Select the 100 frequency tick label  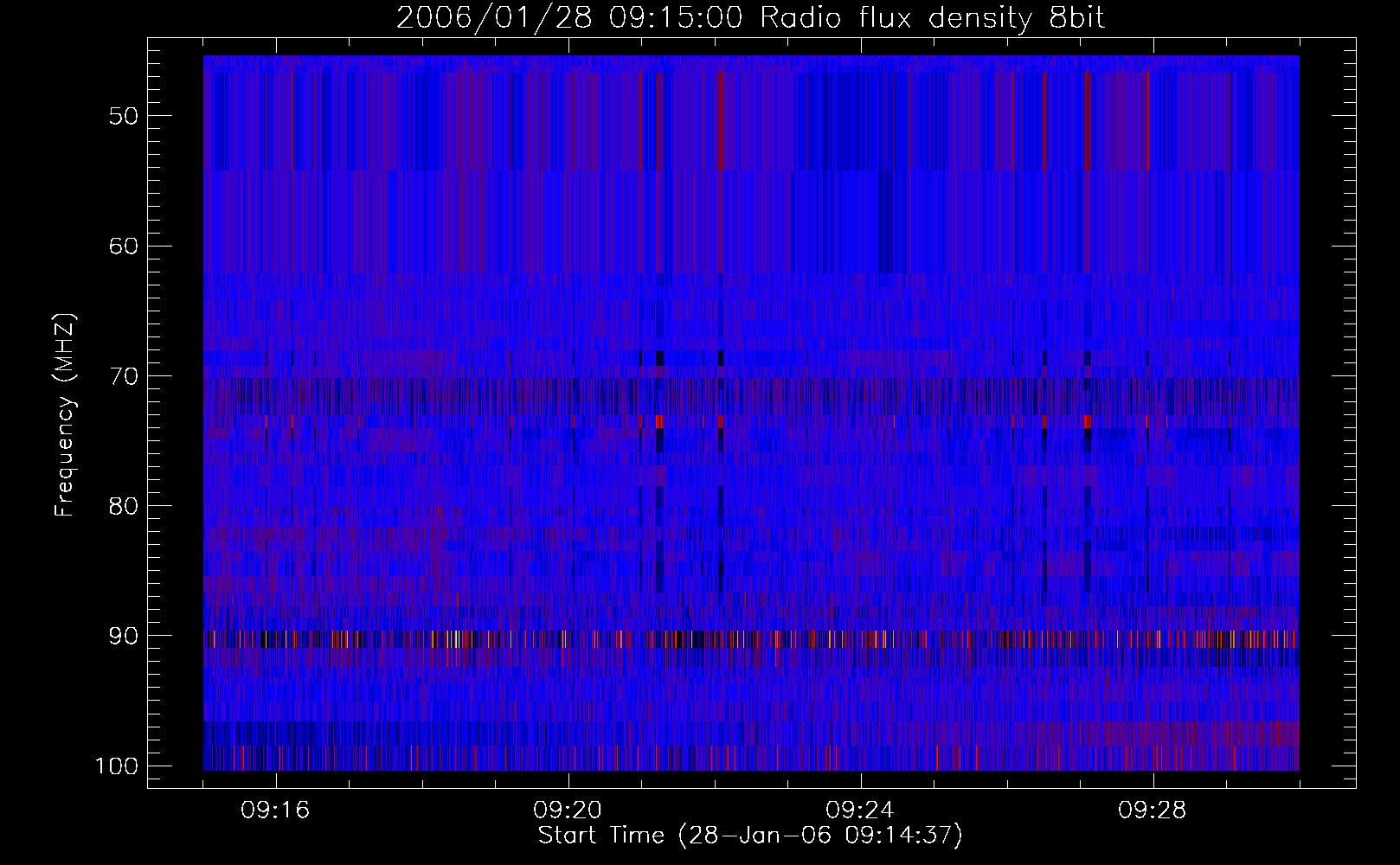tap(116, 766)
